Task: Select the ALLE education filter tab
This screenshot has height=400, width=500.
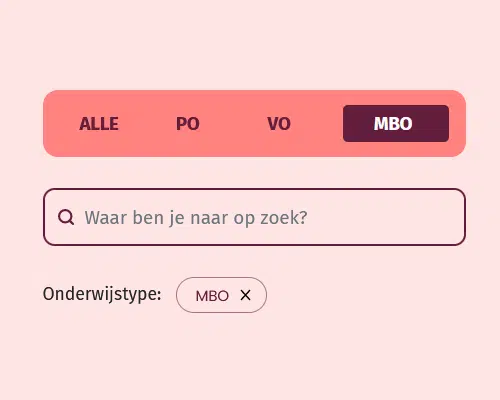Action: coord(99,124)
